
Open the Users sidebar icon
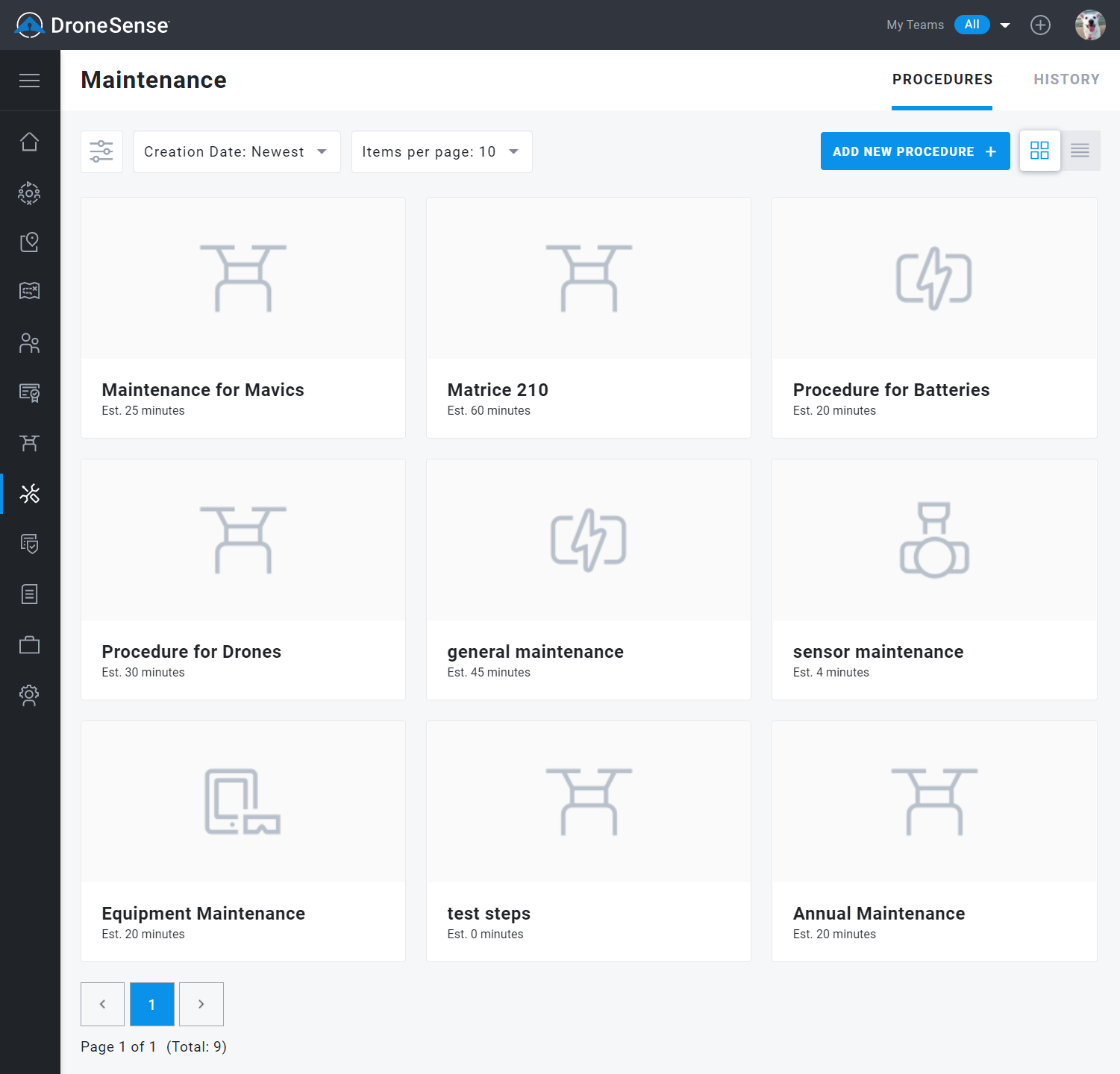coord(29,343)
